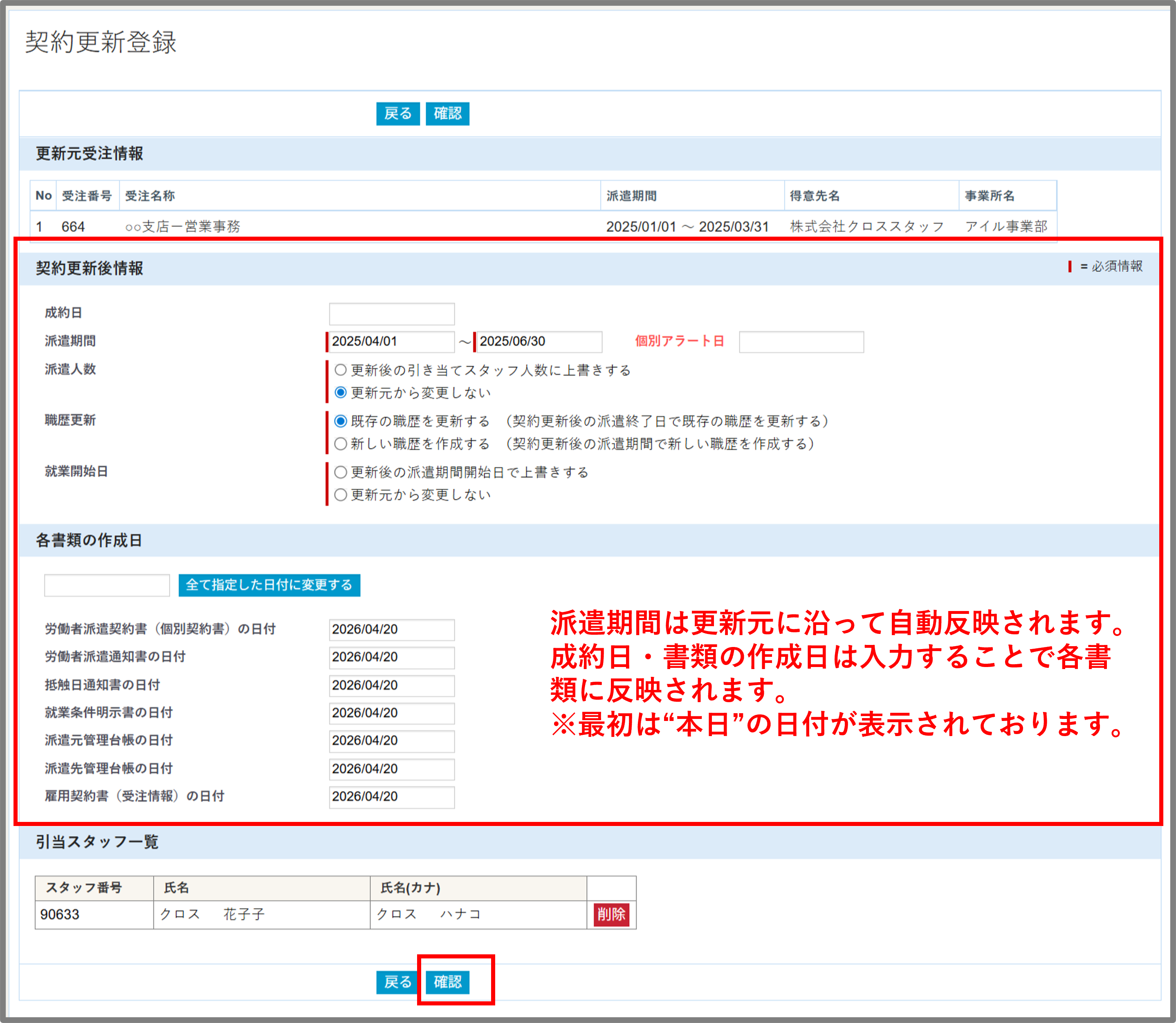Click 契約更新登録 page title

tap(101, 42)
